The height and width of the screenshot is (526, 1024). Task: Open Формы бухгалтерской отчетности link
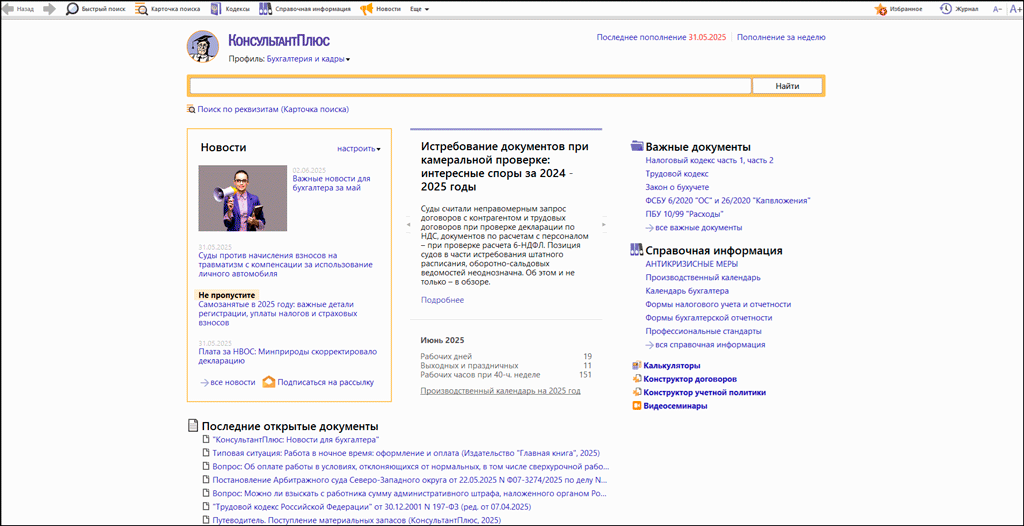click(x=709, y=318)
